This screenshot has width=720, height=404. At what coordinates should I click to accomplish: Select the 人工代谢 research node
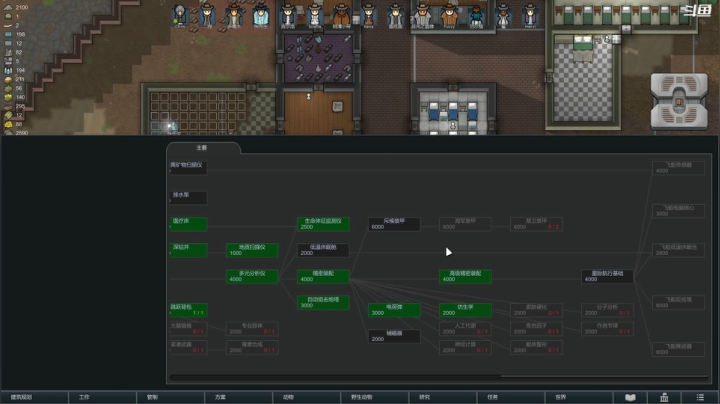click(465, 329)
